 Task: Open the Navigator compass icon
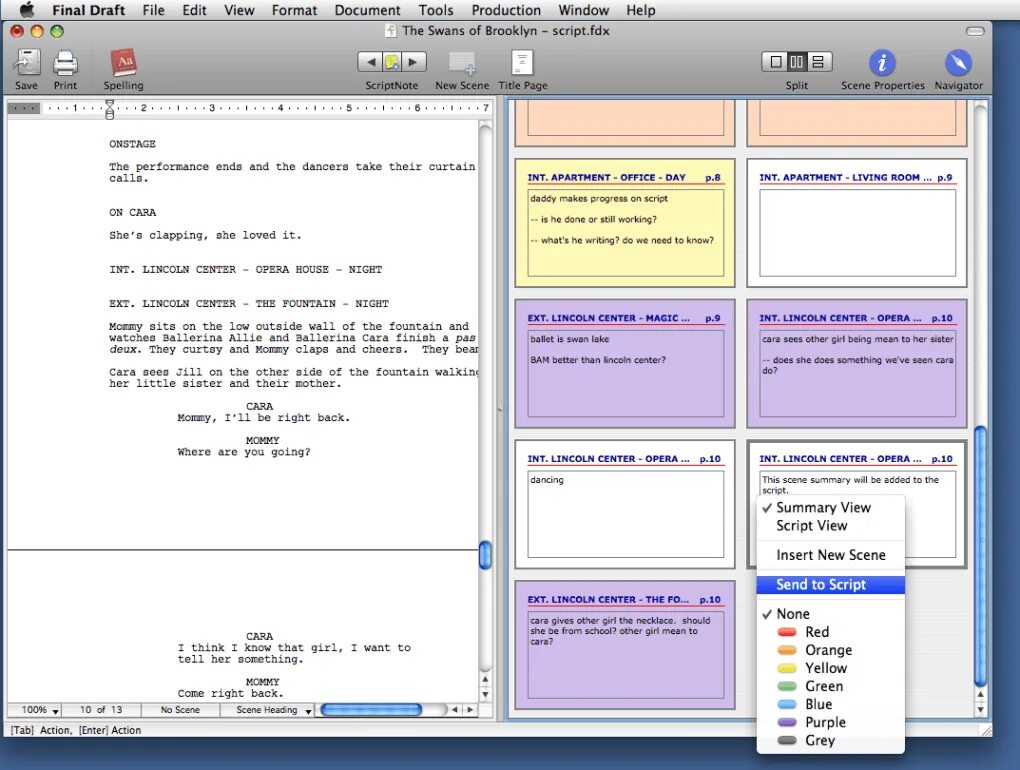pyautogui.click(x=958, y=62)
